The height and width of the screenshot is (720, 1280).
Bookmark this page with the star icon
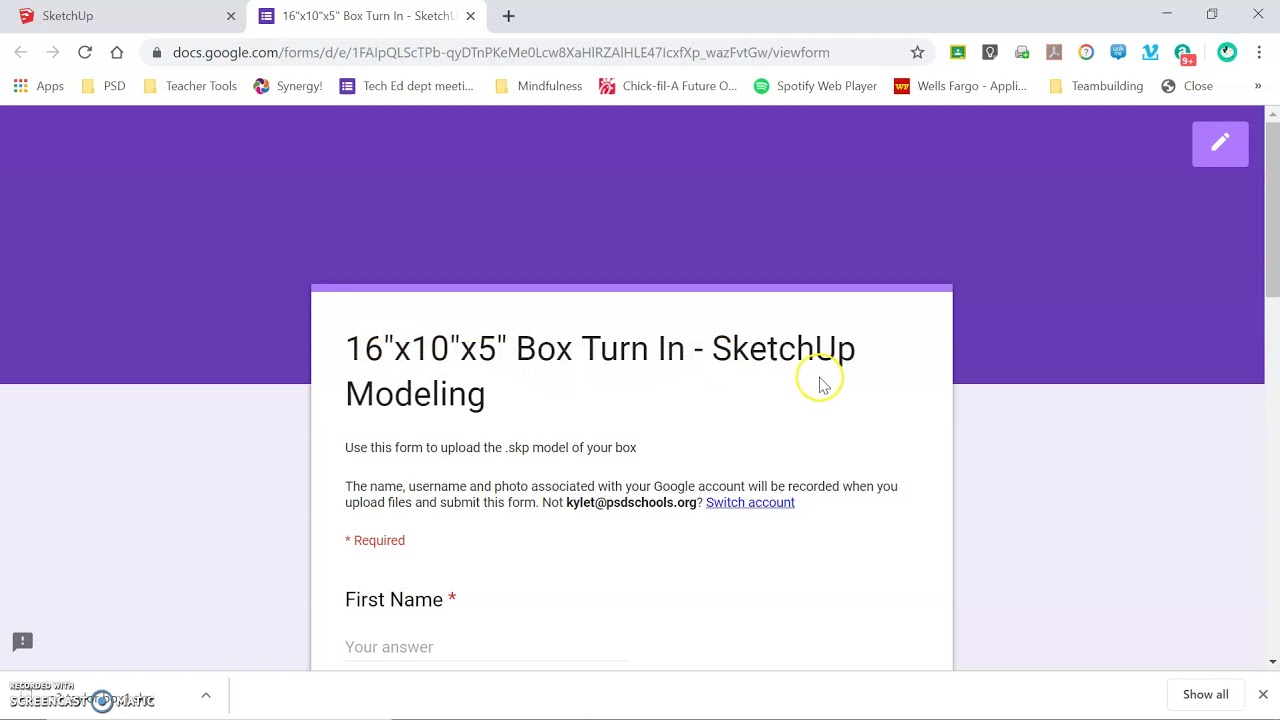[917, 52]
